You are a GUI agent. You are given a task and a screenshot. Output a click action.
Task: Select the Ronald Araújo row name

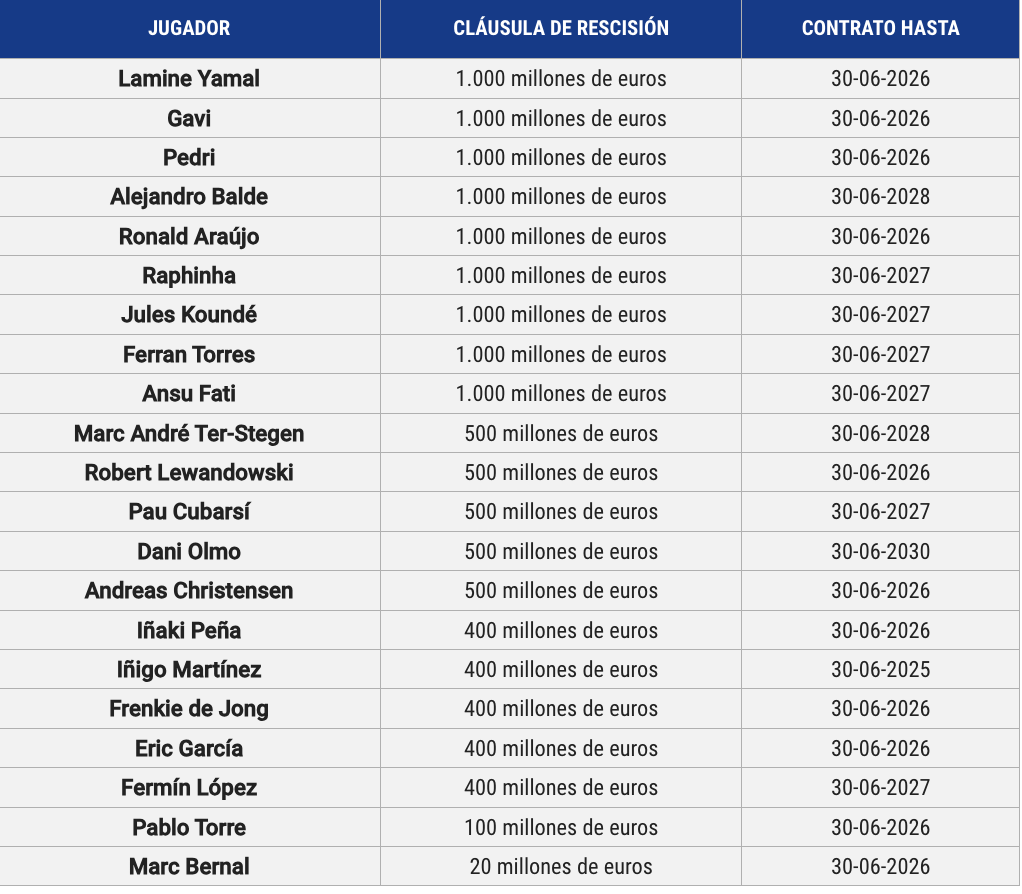189,236
